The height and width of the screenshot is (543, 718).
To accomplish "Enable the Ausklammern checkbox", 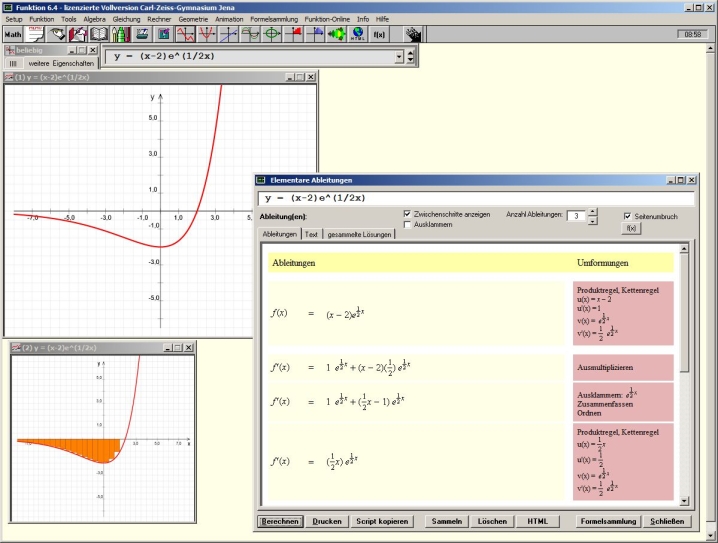I will 407,225.
